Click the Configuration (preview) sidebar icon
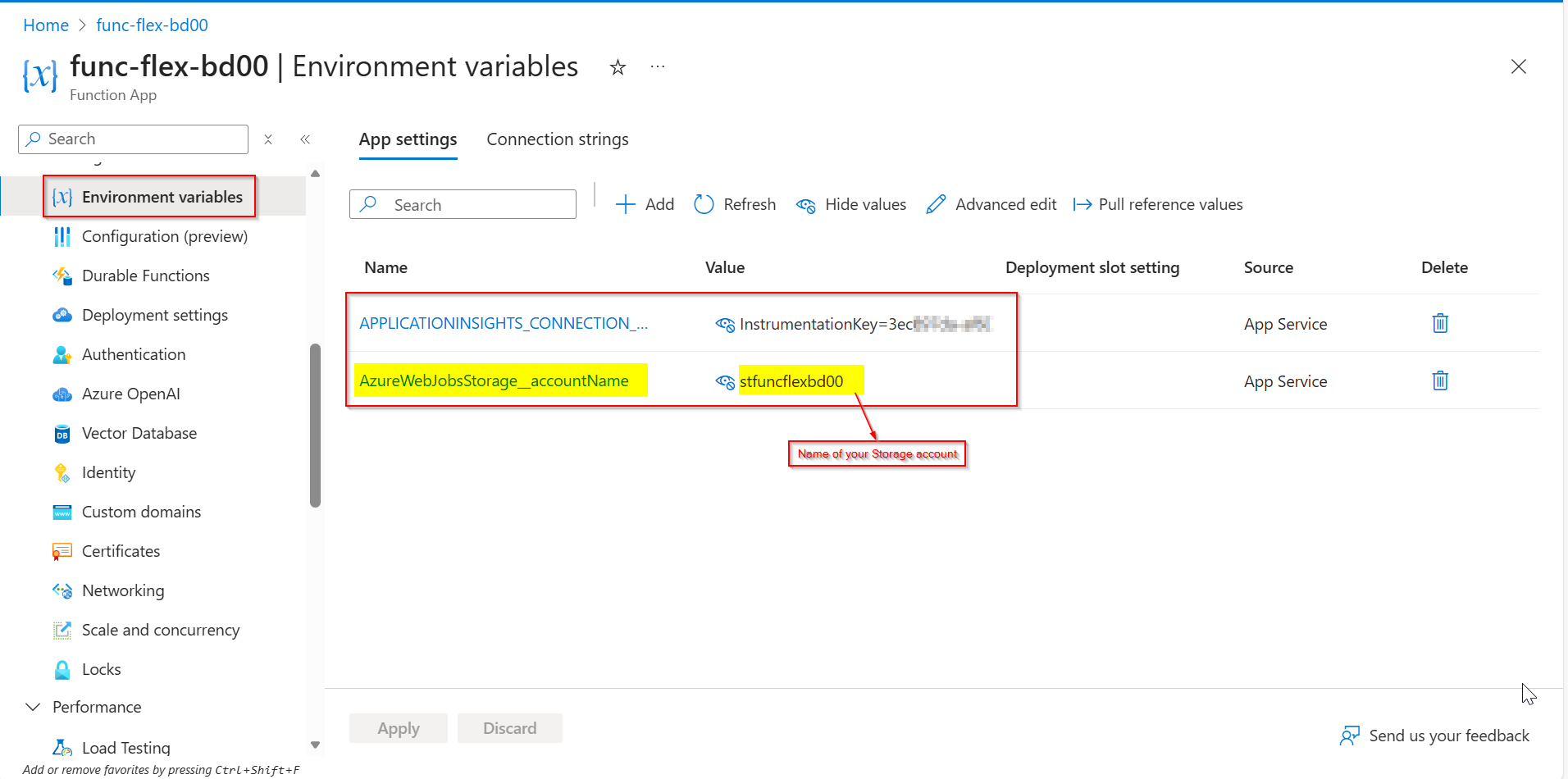 [62, 236]
